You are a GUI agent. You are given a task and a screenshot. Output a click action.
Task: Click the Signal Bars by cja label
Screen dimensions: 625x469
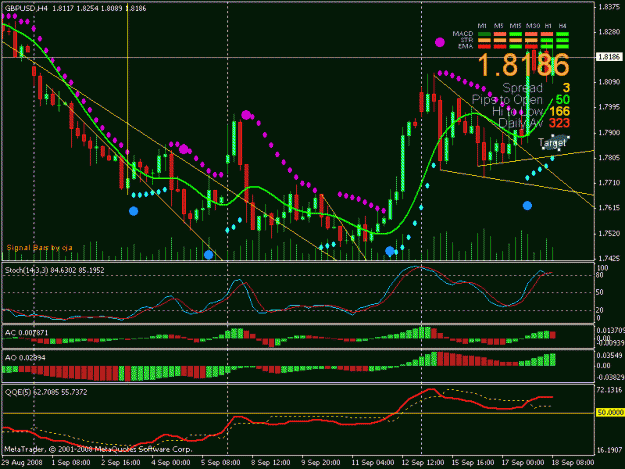click(x=39, y=247)
